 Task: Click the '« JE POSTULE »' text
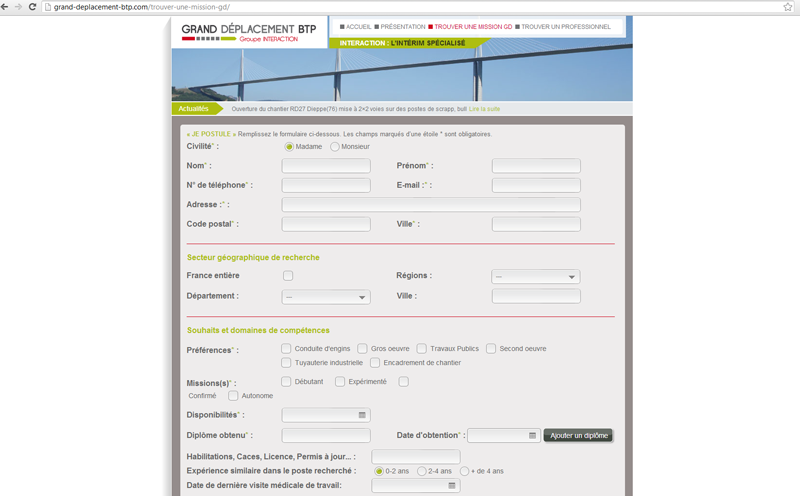[x=211, y=134]
